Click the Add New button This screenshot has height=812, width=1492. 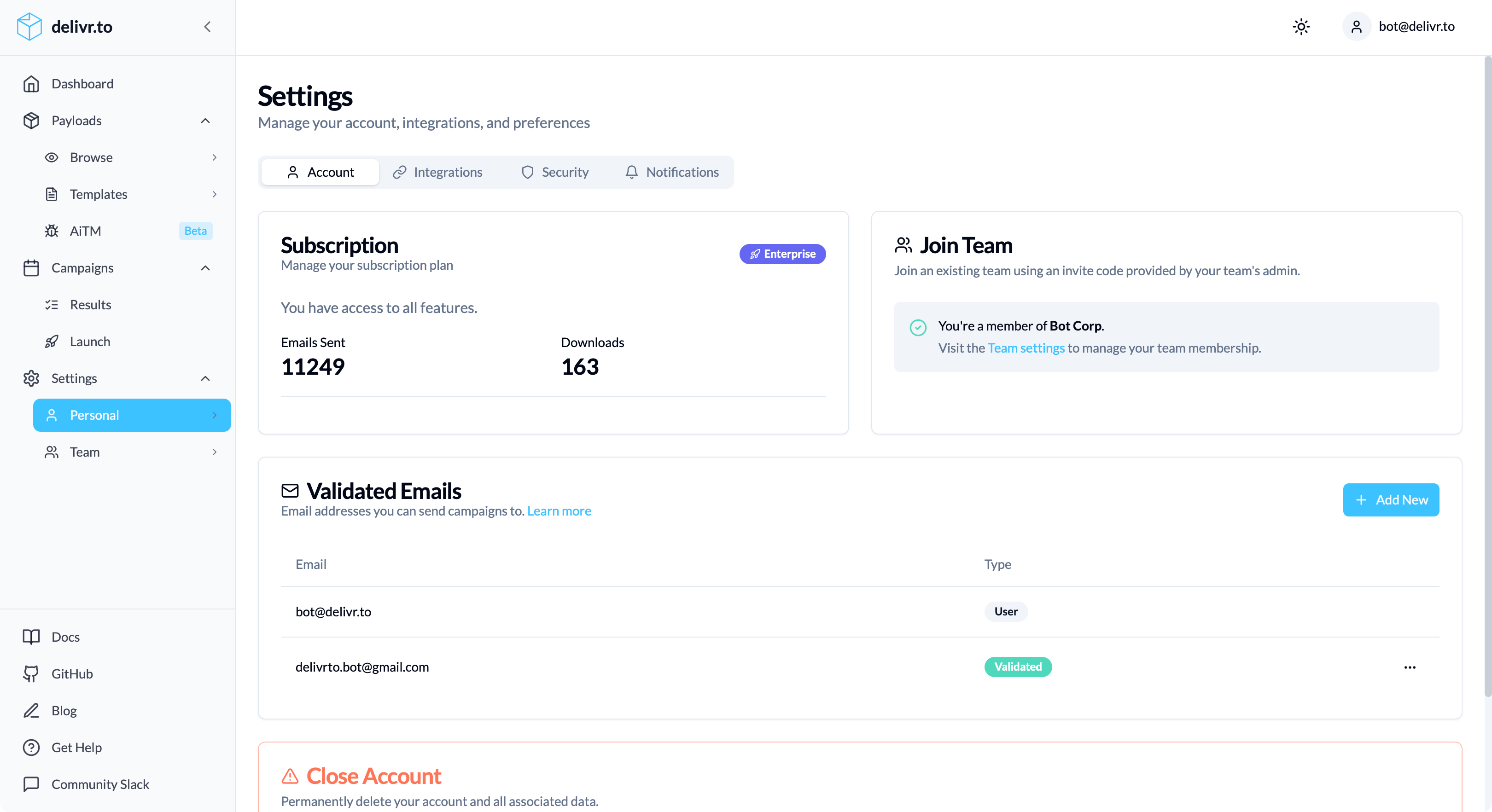point(1390,500)
